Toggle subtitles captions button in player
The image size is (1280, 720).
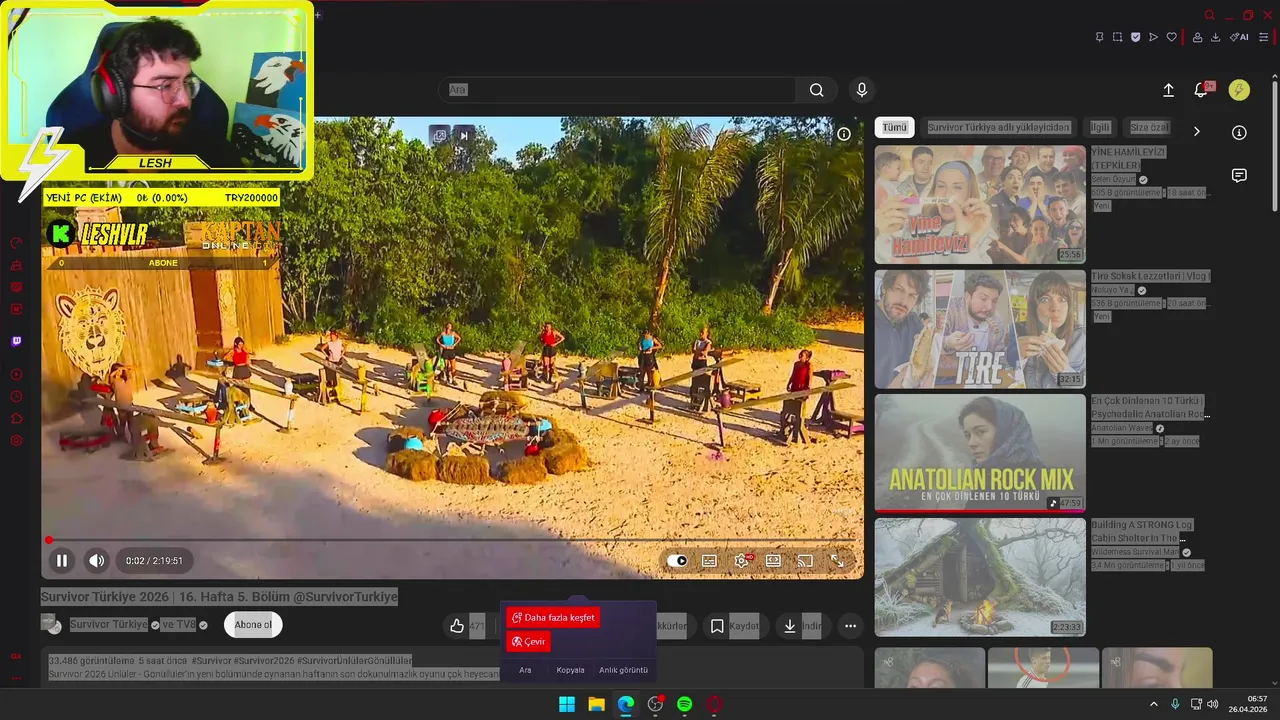tap(709, 561)
